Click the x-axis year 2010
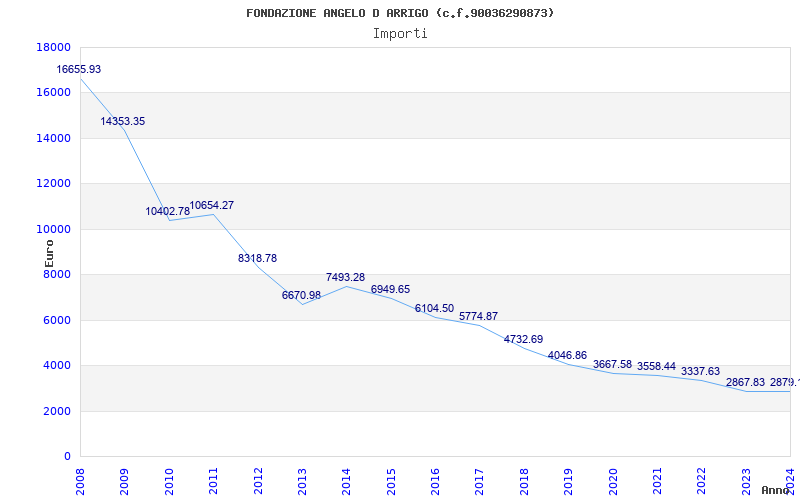The width and height of the screenshot is (800, 500). (x=169, y=481)
